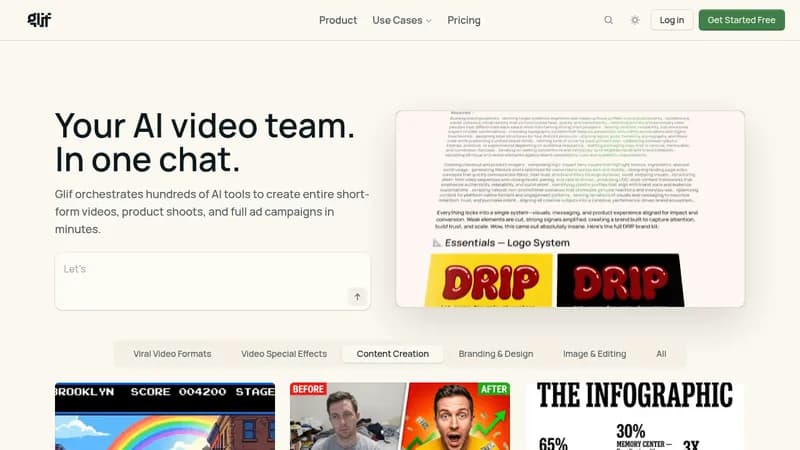
Task: Click the Log in button
Action: tap(671, 20)
